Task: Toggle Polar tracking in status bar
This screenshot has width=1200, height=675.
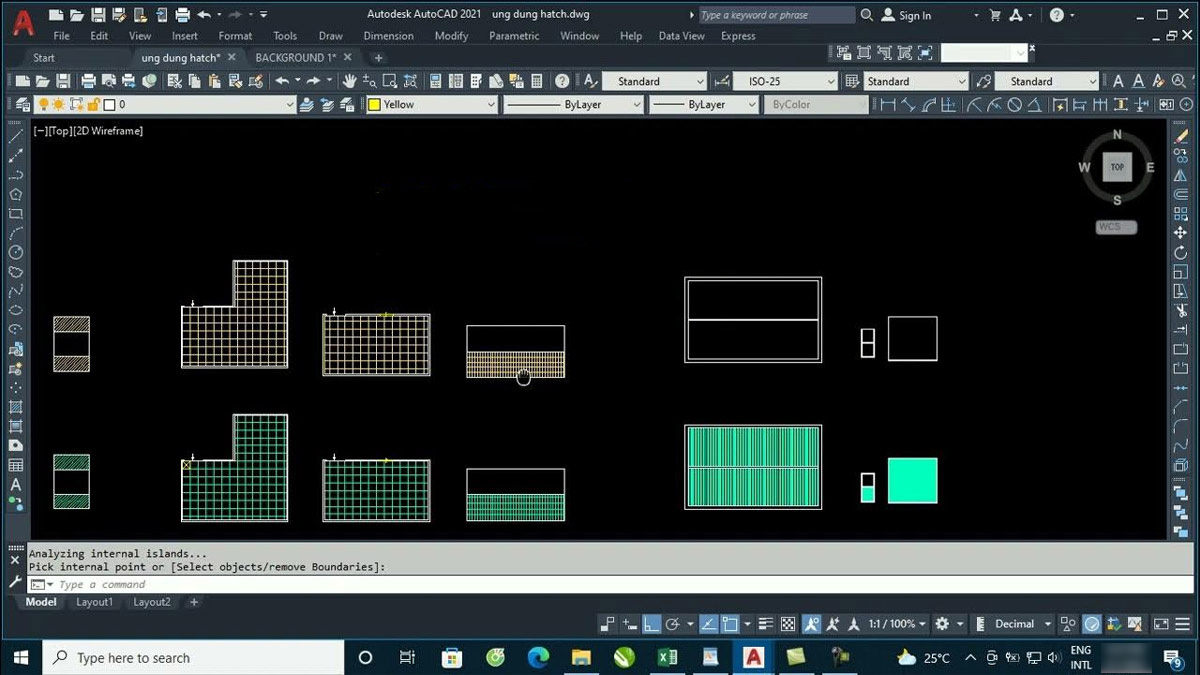Action: click(x=673, y=624)
